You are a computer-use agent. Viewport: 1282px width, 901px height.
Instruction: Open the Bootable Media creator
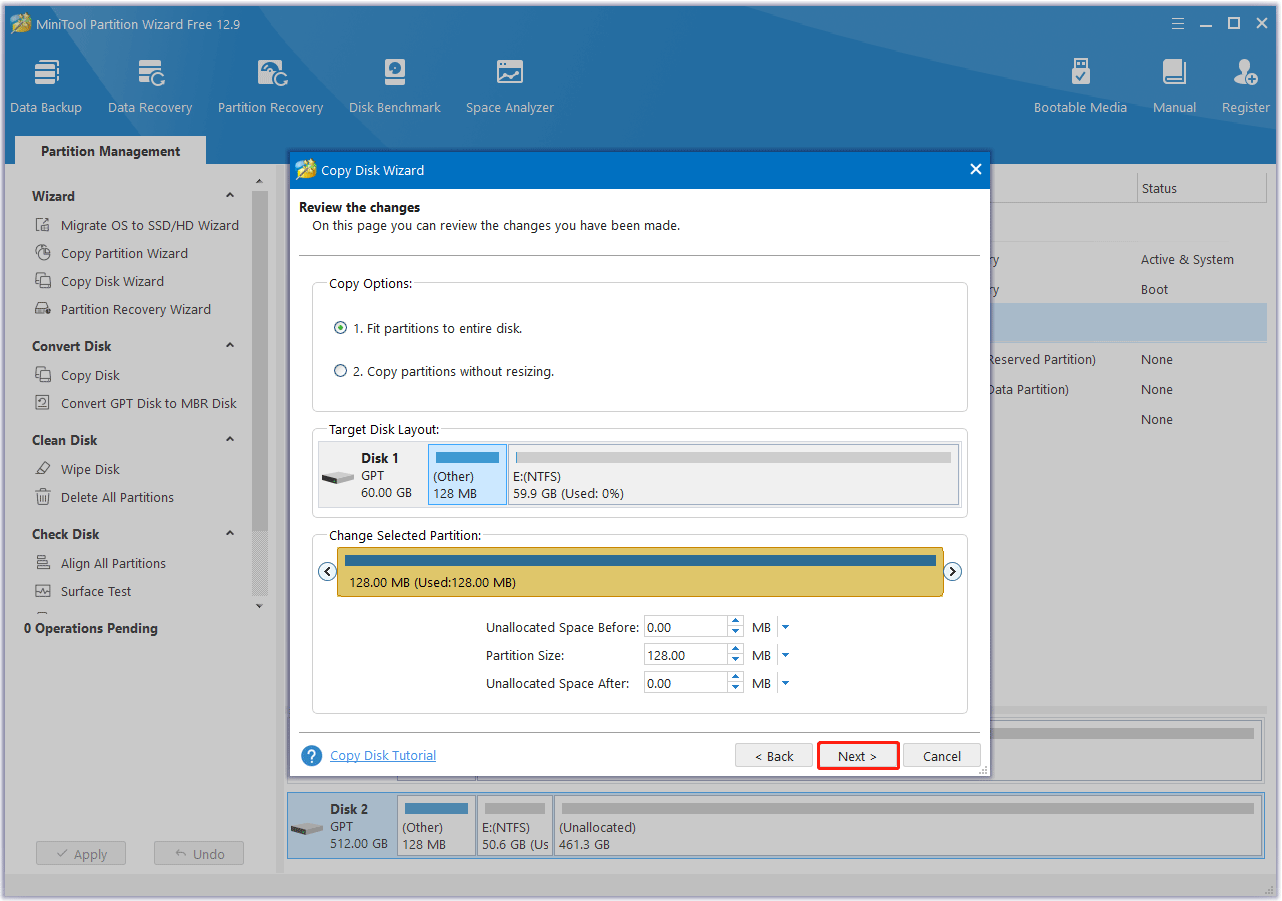click(x=1080, y=84)
